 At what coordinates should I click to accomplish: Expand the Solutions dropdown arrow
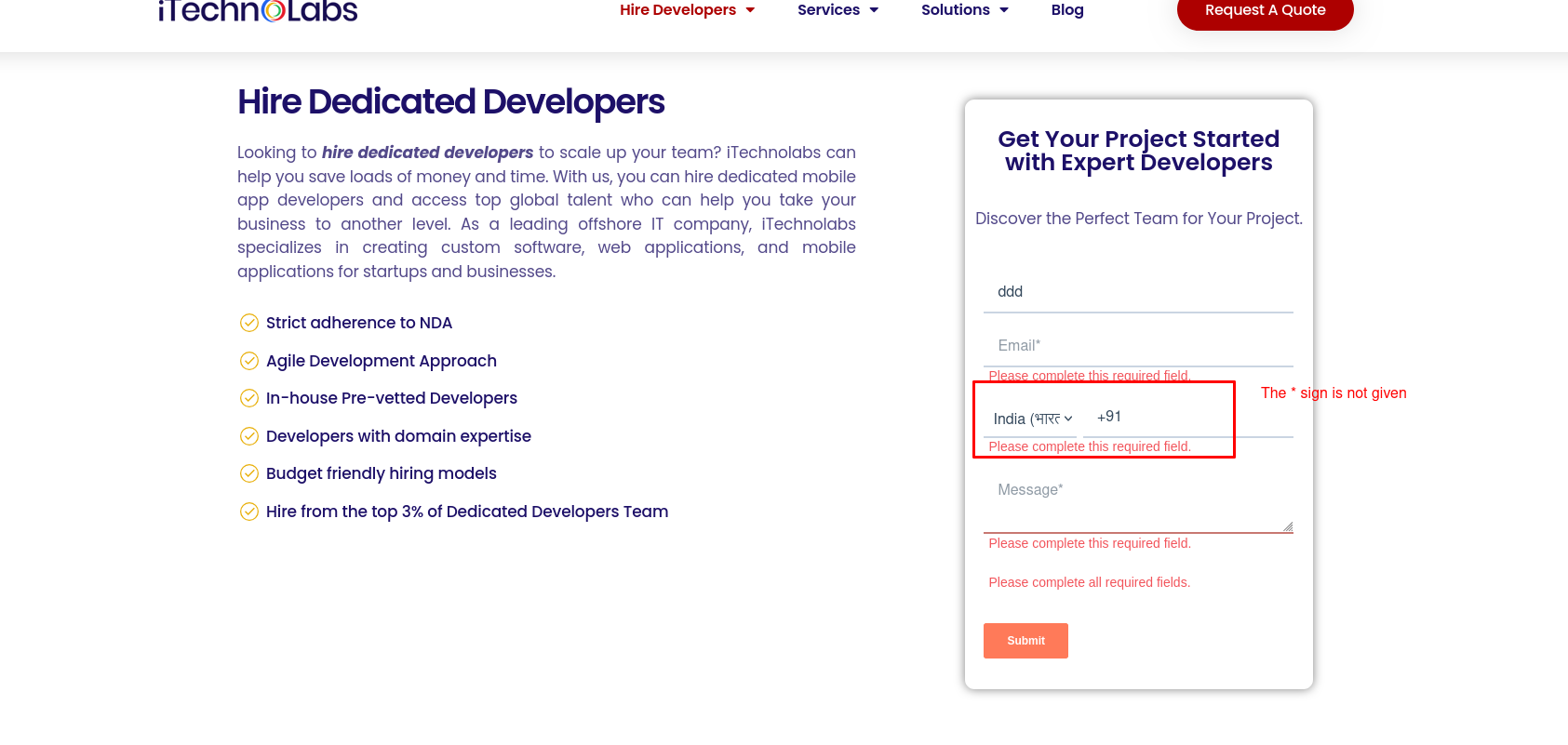(x=1004, y=10)
